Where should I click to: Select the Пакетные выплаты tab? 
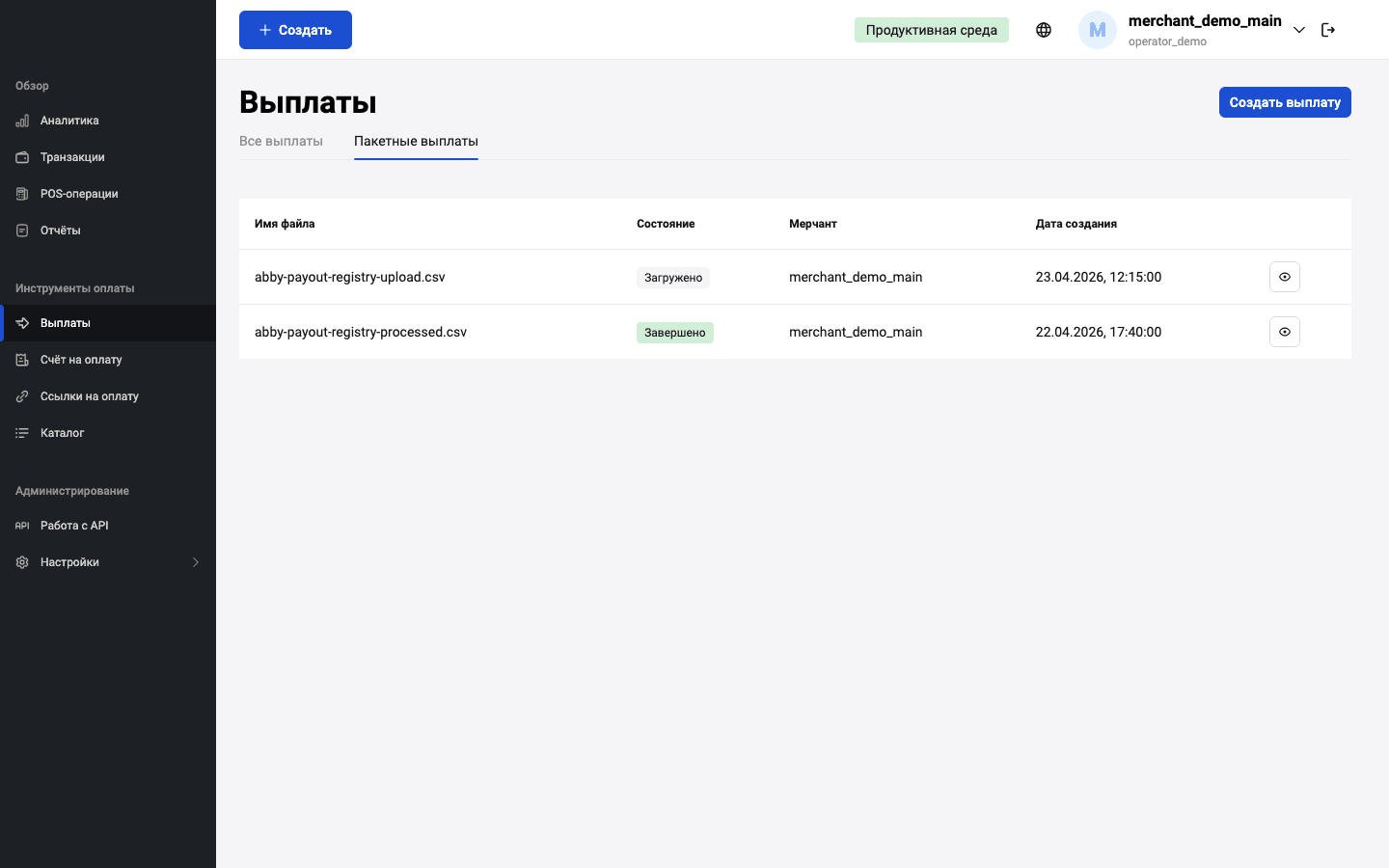click(x=416, y=141)
